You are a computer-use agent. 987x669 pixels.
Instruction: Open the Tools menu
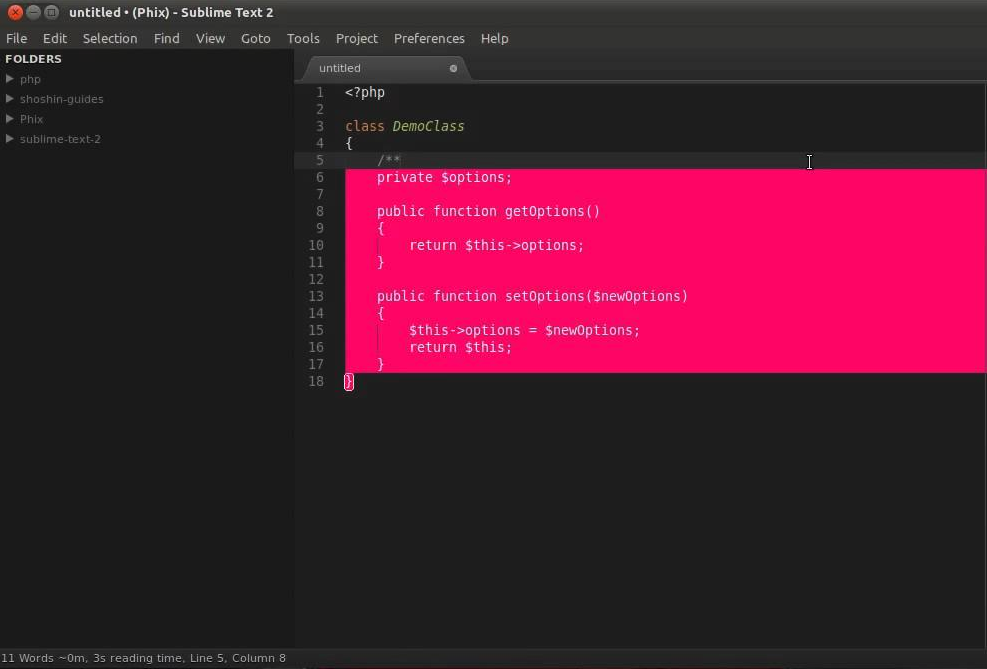(303, 38)
